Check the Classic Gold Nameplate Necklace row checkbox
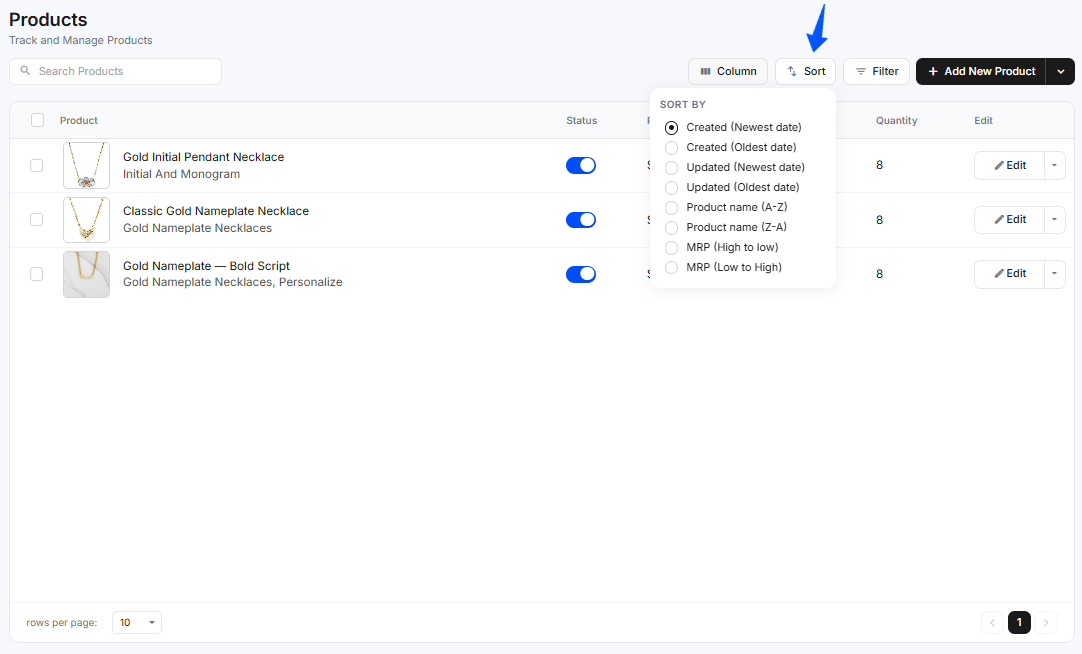Image resolution: width=1082 pixels, height=654 pixels. (x=37, y=219)
